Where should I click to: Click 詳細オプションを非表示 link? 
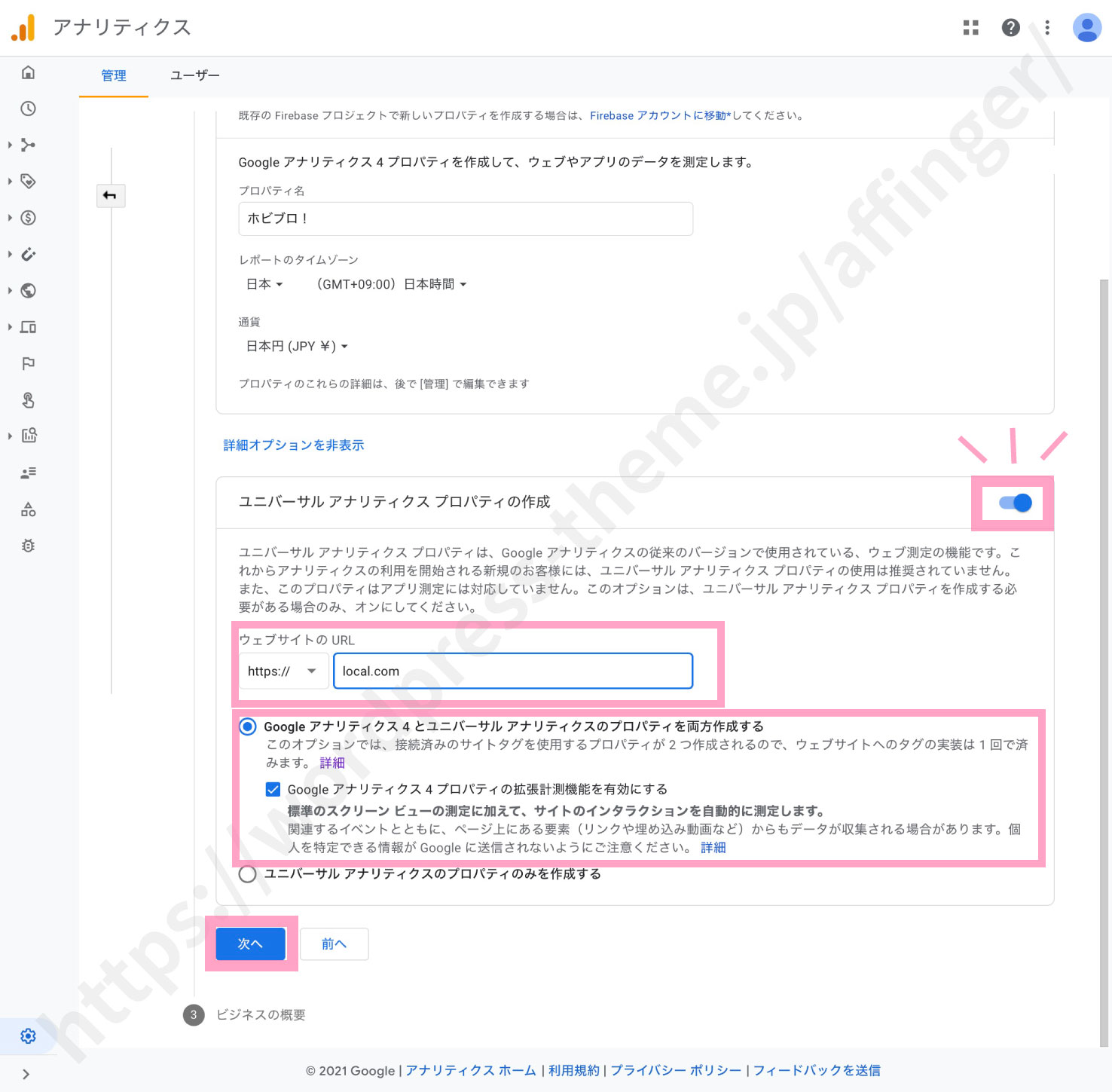[294, 445]
